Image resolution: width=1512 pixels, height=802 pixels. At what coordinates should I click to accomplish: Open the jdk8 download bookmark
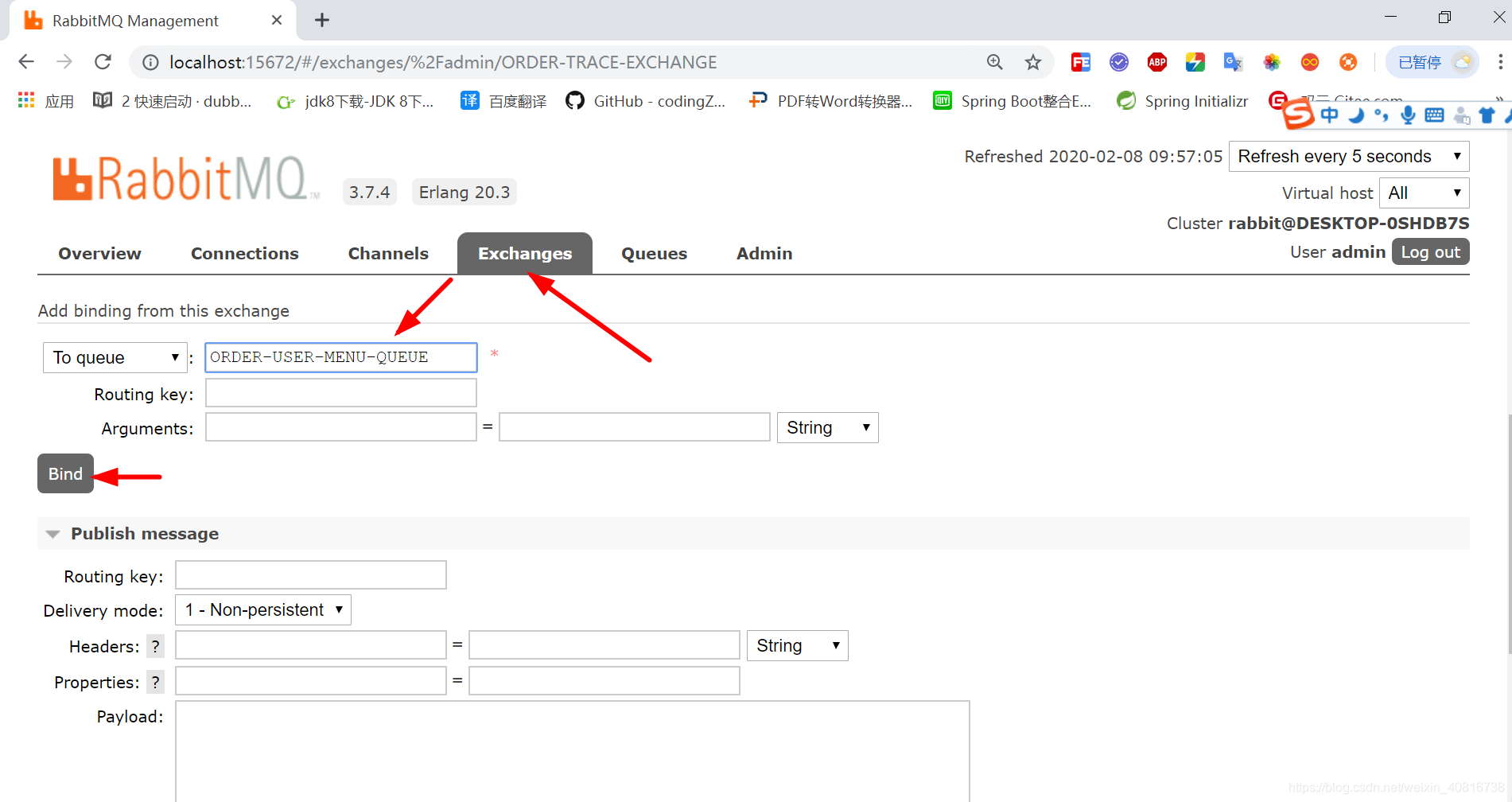click(x=355, y=101)
